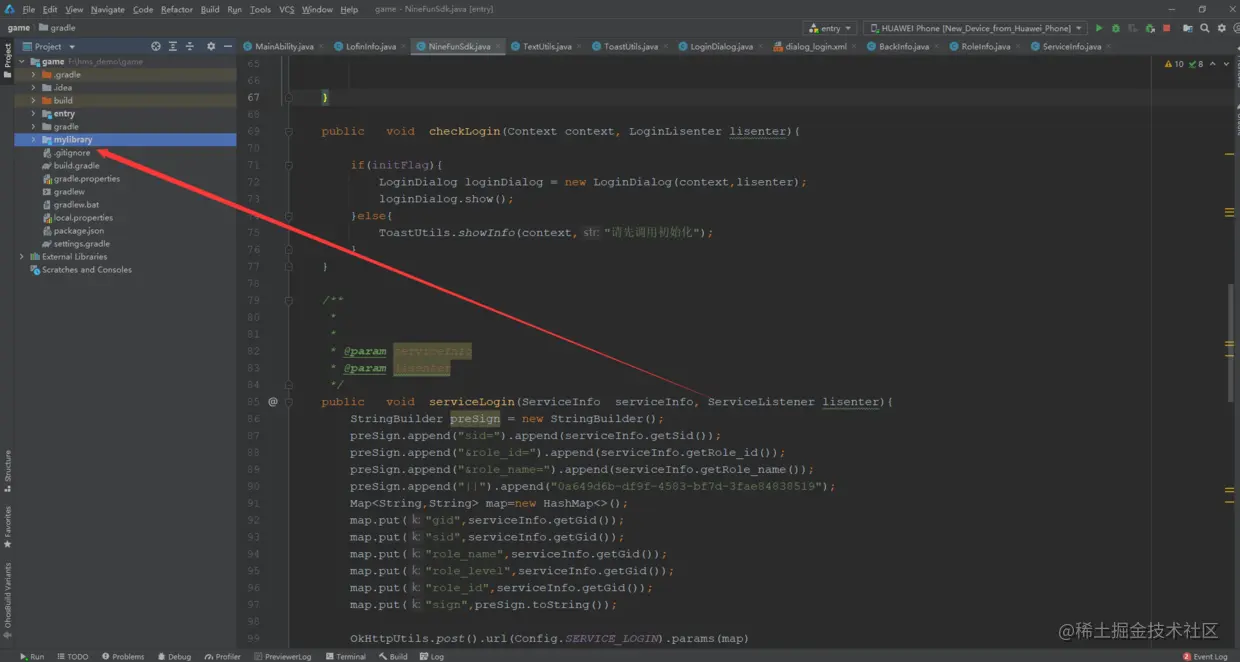Collapse the game root project node
Image resolution: width=1240 pixels, height=662 pixels.
21,62
